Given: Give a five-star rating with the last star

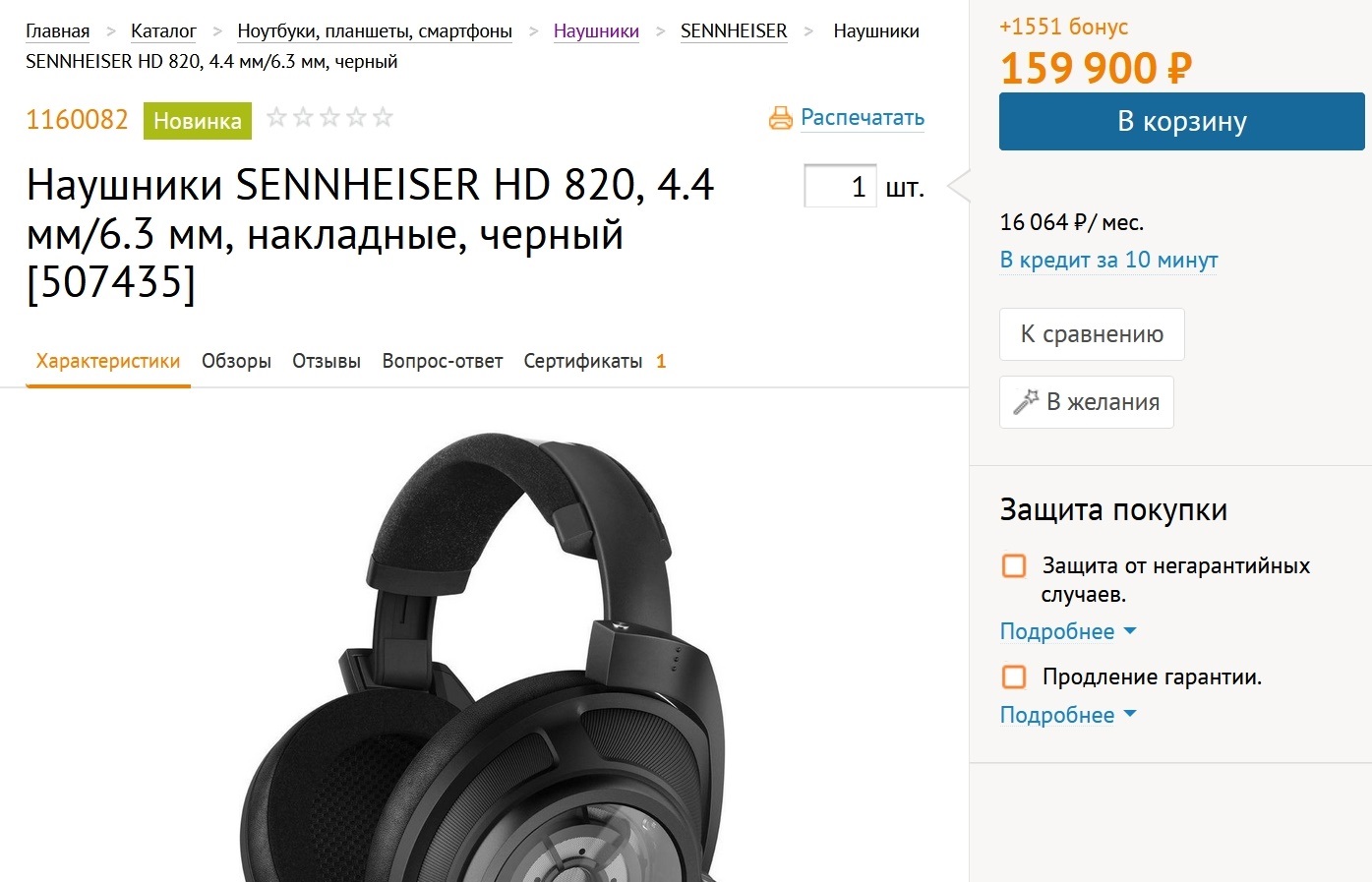Looking at the screenshot, I should (384, 118).
